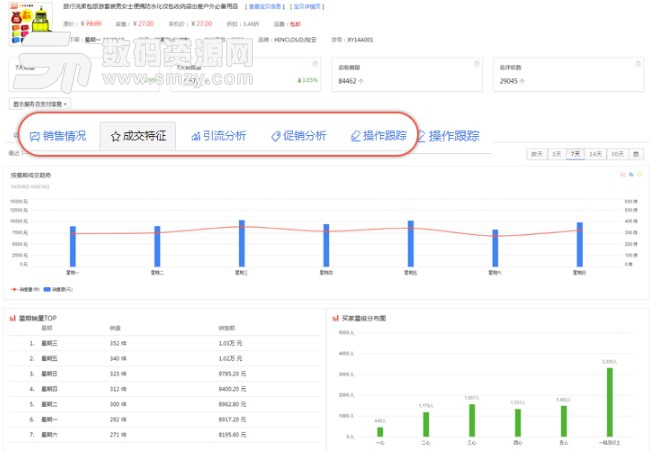Select the 3天 date range
Screen dimensions: 654x451
[556, 154]
